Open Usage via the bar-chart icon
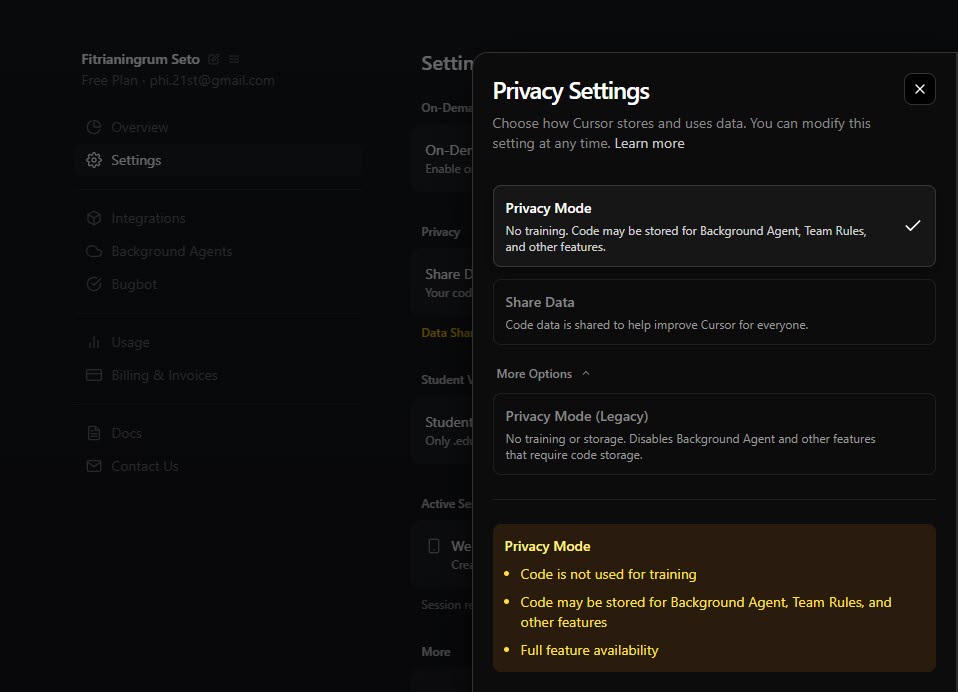 (x=92, y=342)
